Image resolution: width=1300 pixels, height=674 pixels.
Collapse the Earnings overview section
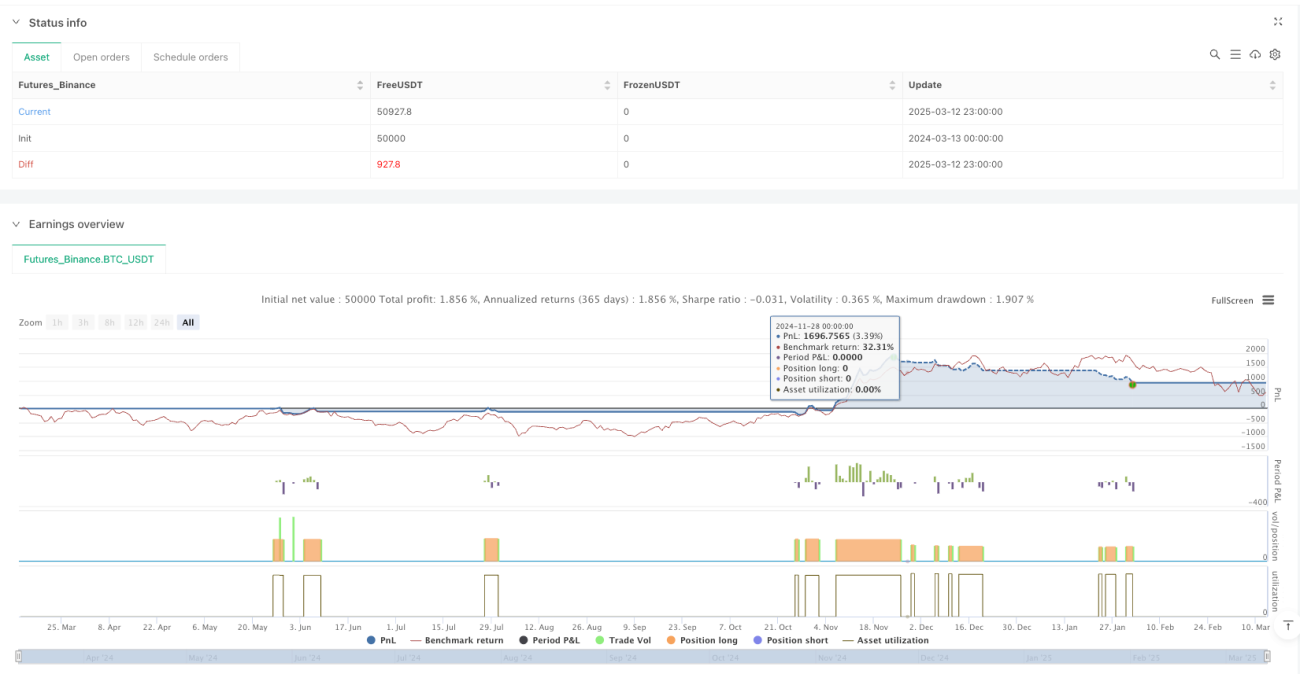click(16, 224)
